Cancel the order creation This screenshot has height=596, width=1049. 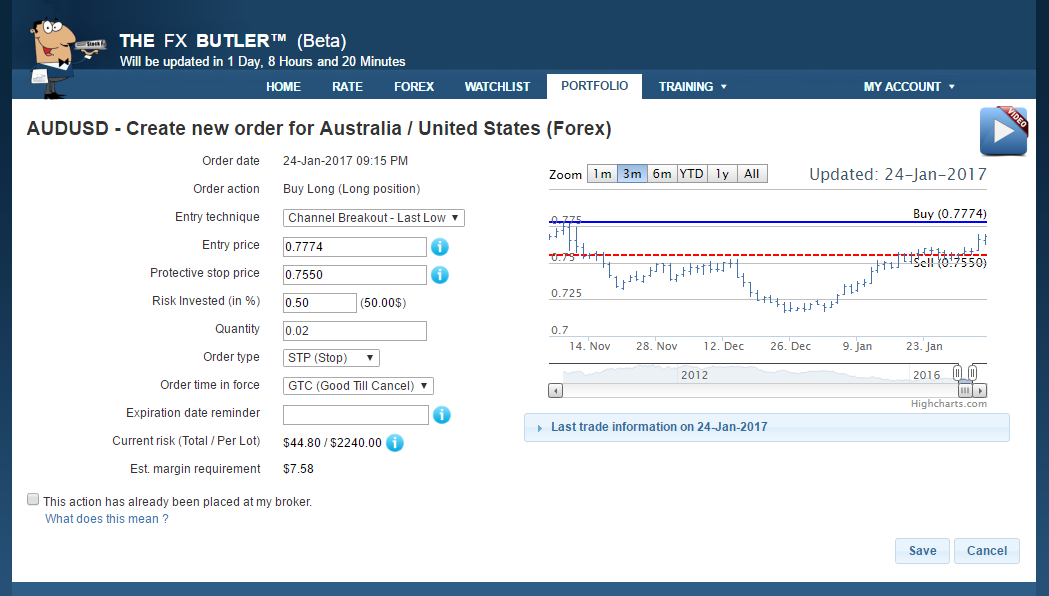[x=987, y=551]
